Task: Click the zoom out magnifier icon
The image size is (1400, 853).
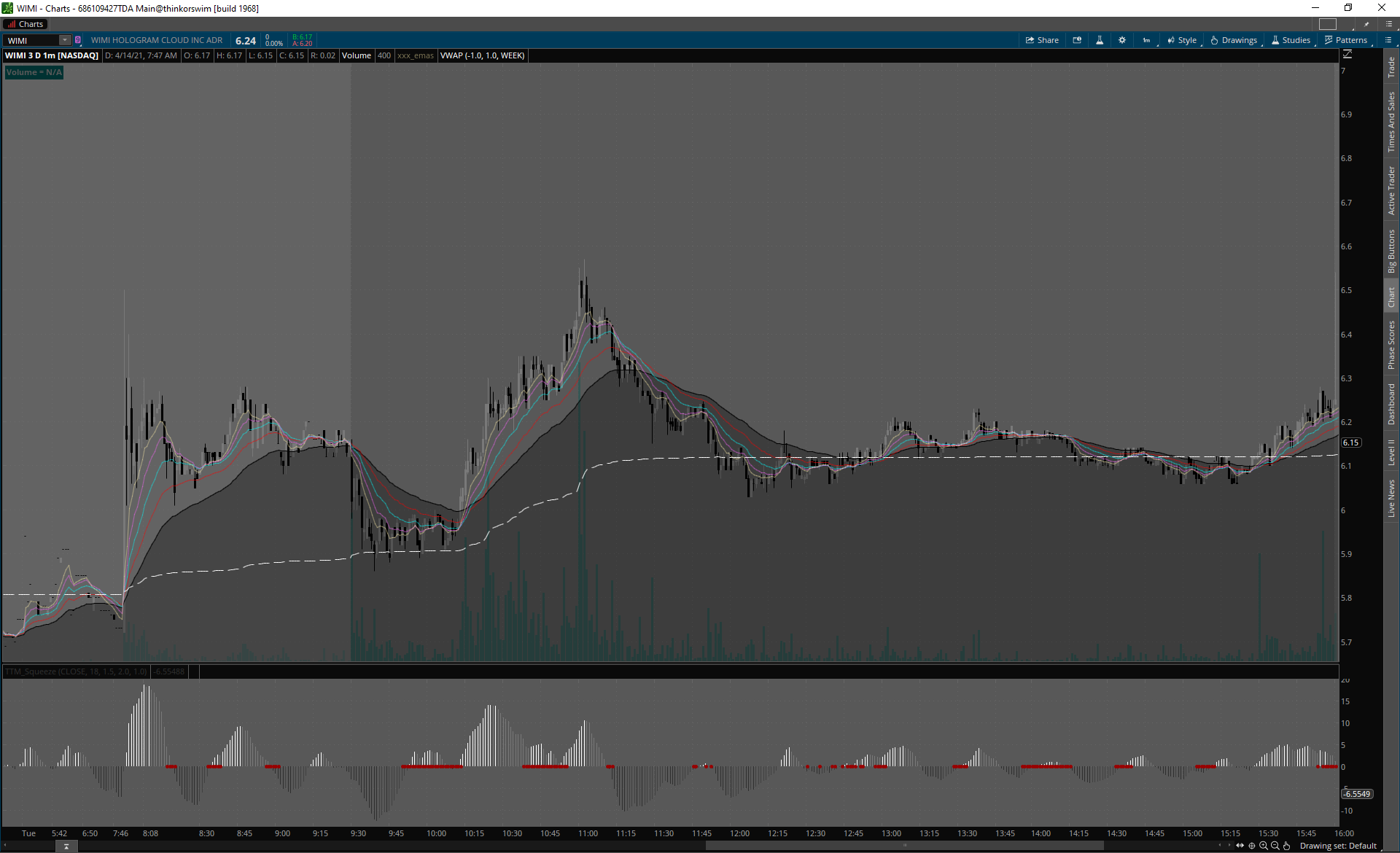Action: [1275, 846]
